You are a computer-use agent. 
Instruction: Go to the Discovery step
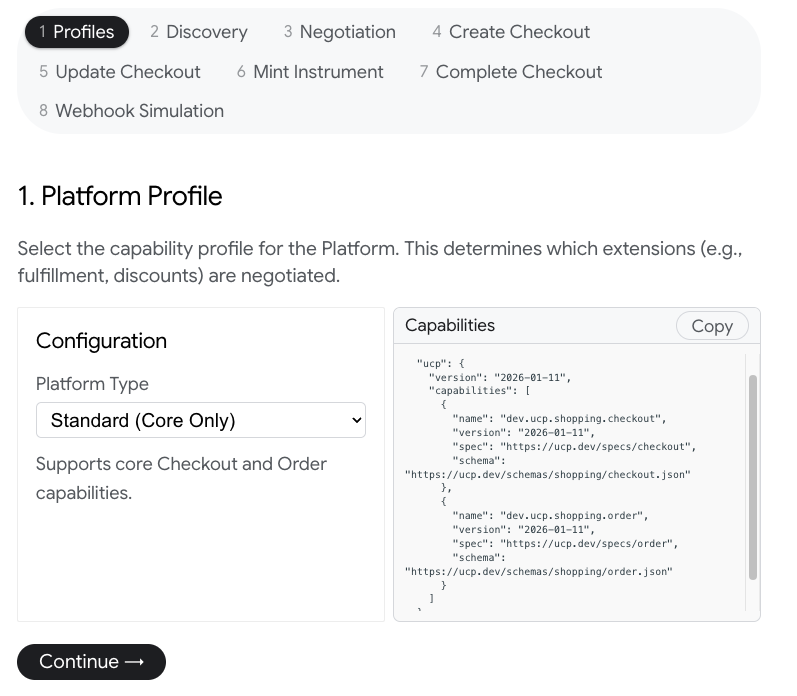pos(198,32)
